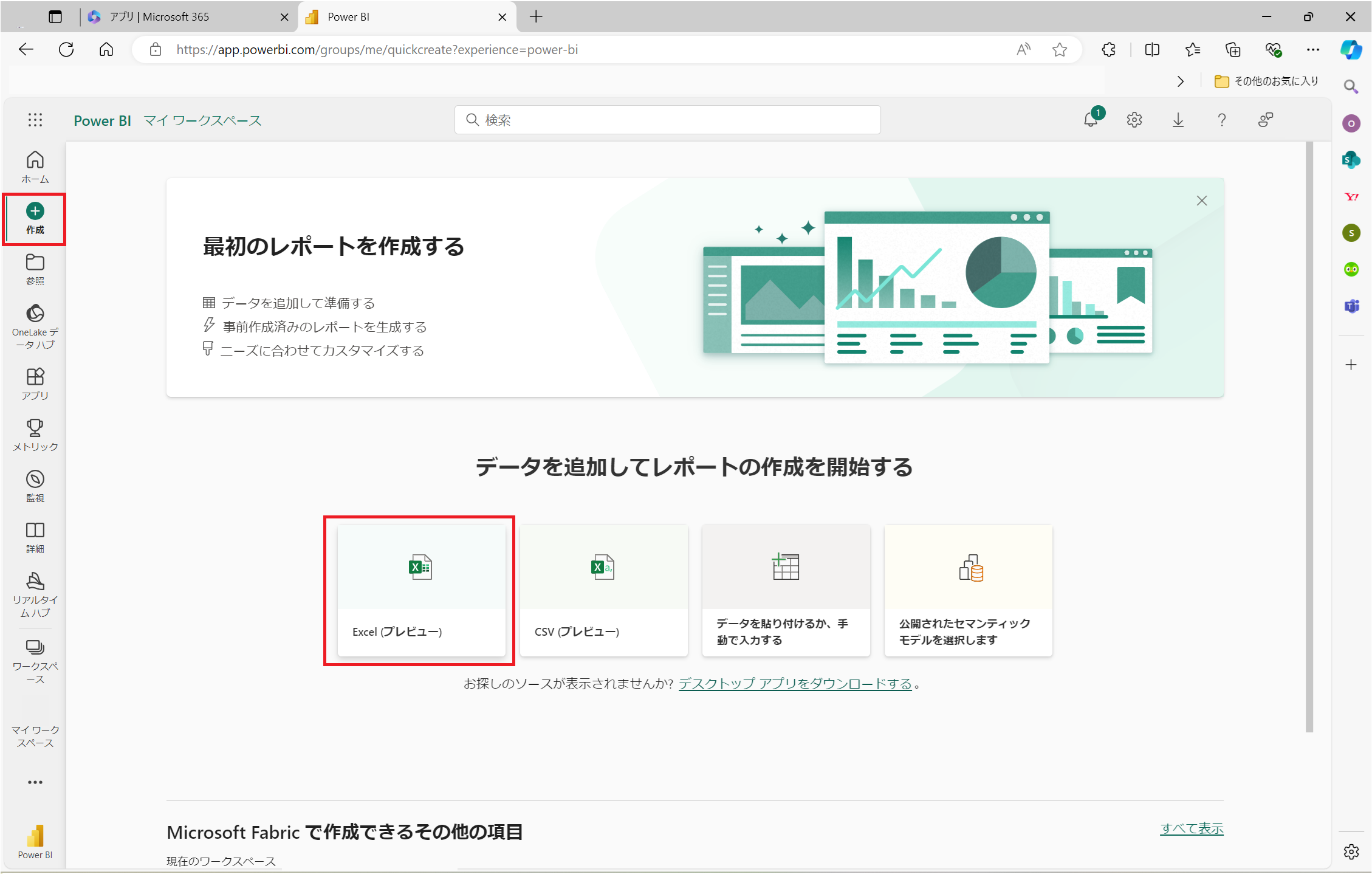1372x874 pixels.
Task: Open OneLake データハブ in sidebar
Action: tap(35, 326)
